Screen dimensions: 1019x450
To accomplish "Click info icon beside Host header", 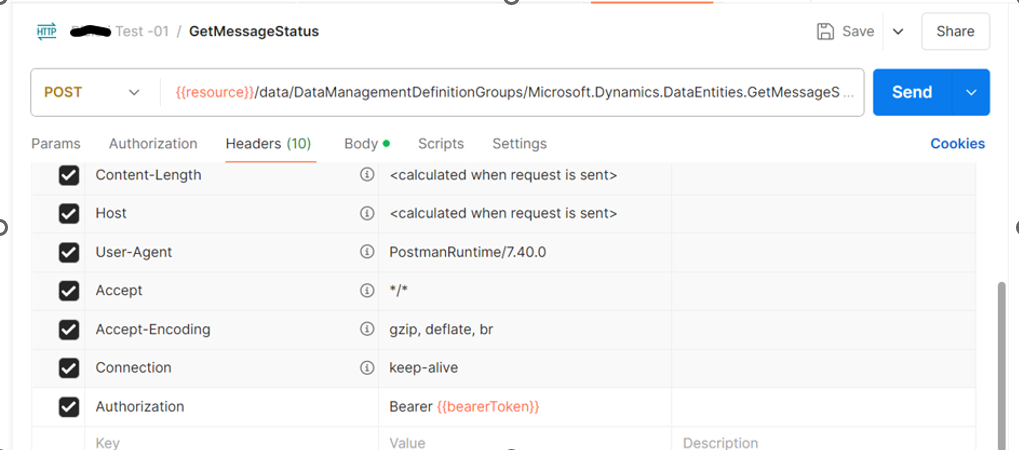I will pos(366,213).
